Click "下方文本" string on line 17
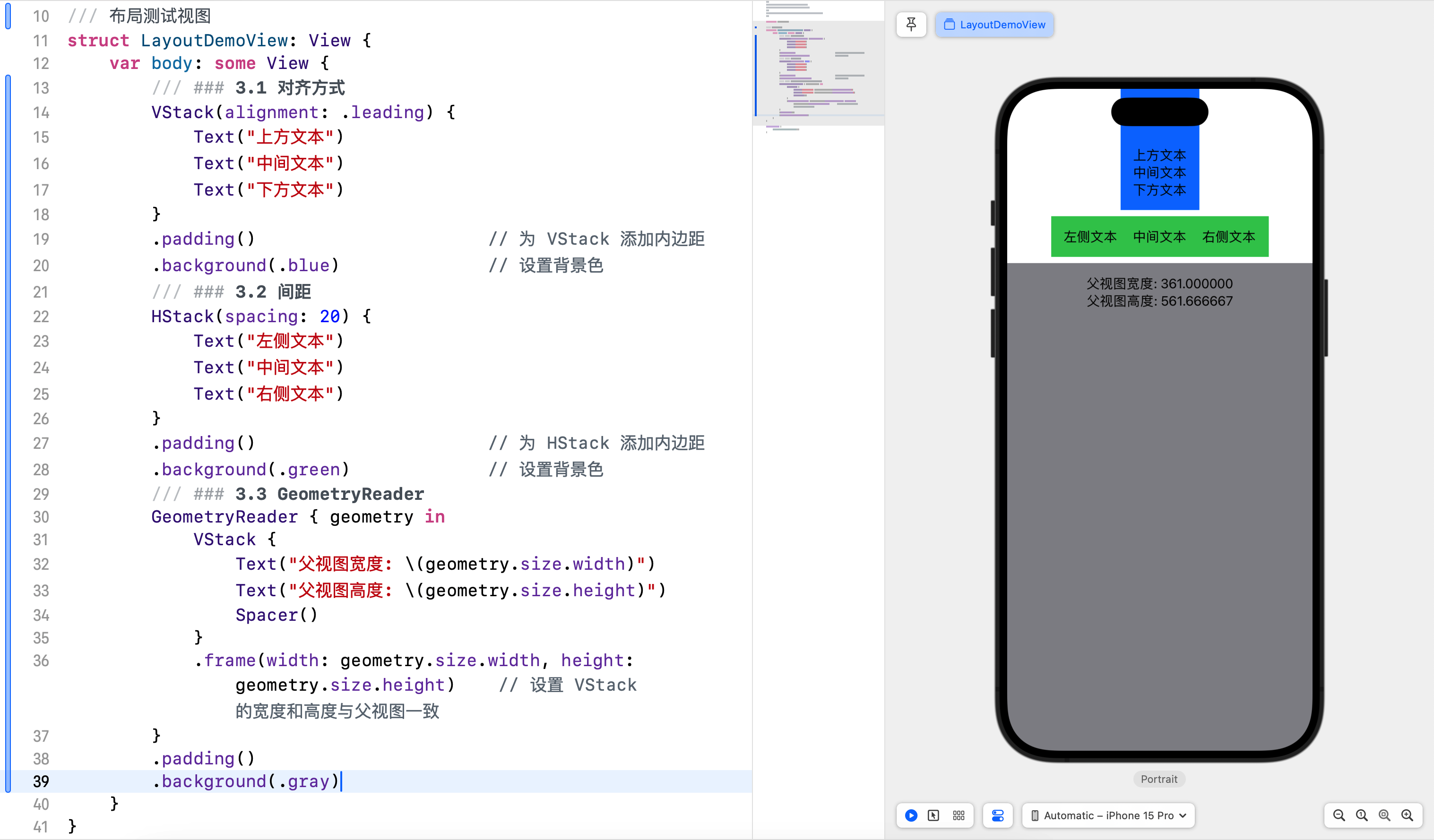Screen dimensions: 1434x840 click(290, 189)
